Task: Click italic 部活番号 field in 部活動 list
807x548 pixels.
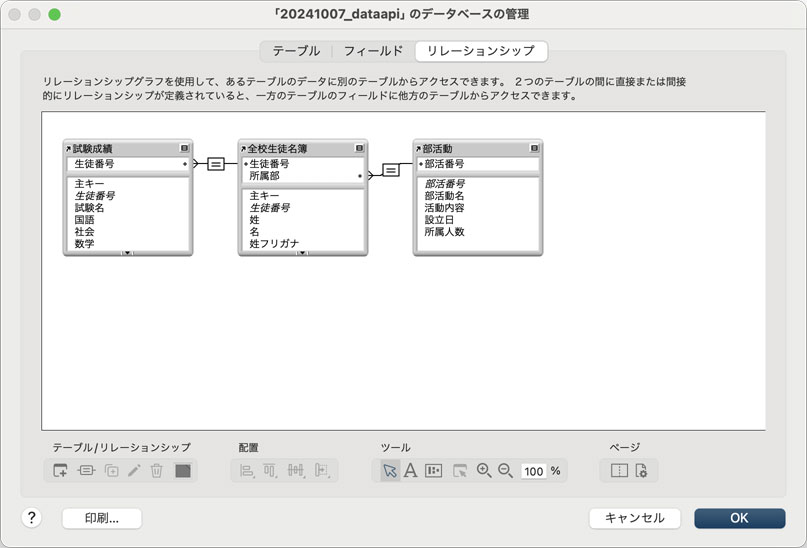Action: coord(445,184)
